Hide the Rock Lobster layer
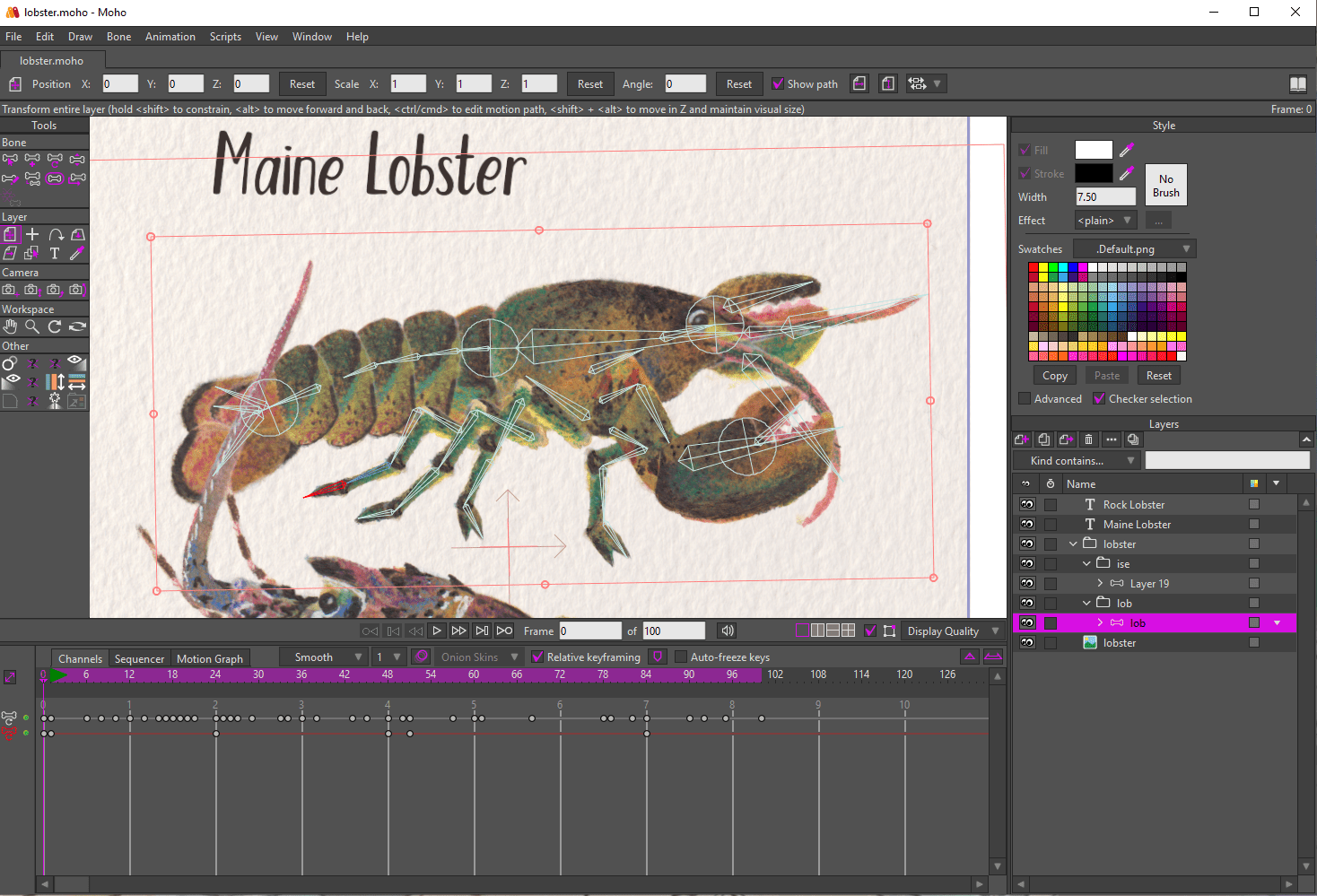 [1027, 505]
